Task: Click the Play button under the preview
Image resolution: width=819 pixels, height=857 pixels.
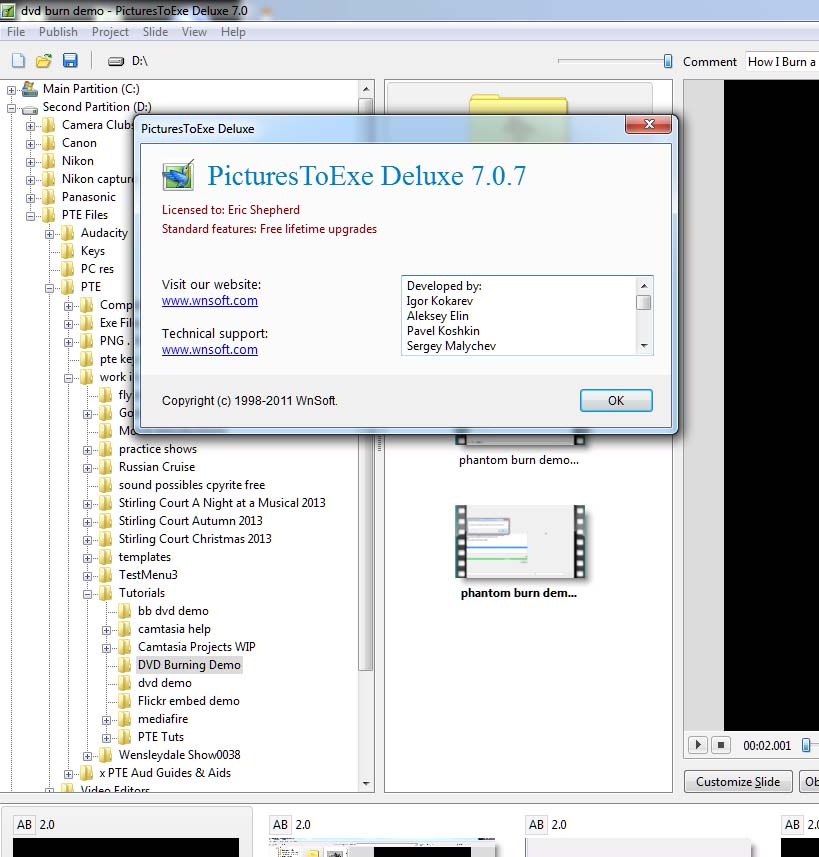Action: point(698,745)
